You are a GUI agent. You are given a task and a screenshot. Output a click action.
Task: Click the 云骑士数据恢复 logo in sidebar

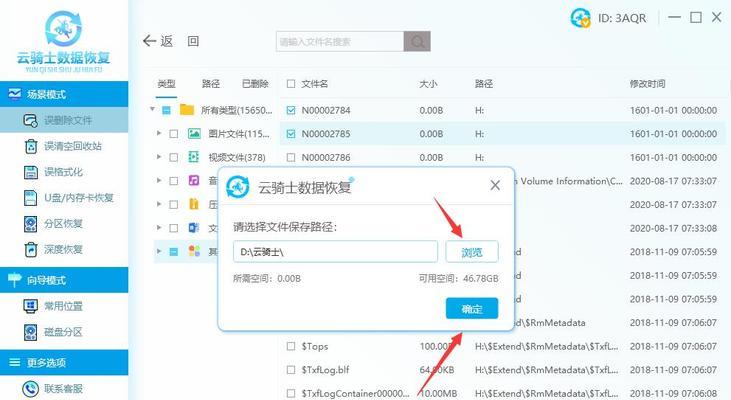64,41
